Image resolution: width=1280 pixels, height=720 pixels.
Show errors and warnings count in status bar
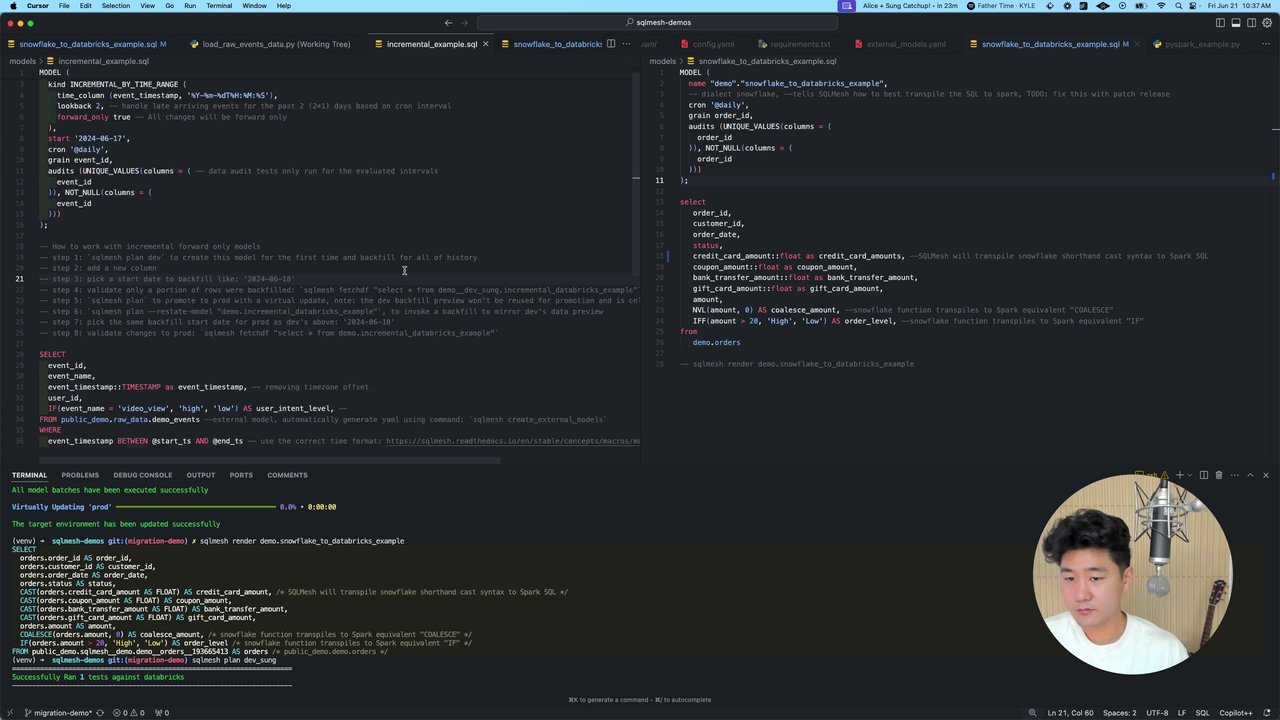click(x=131, y=713)
